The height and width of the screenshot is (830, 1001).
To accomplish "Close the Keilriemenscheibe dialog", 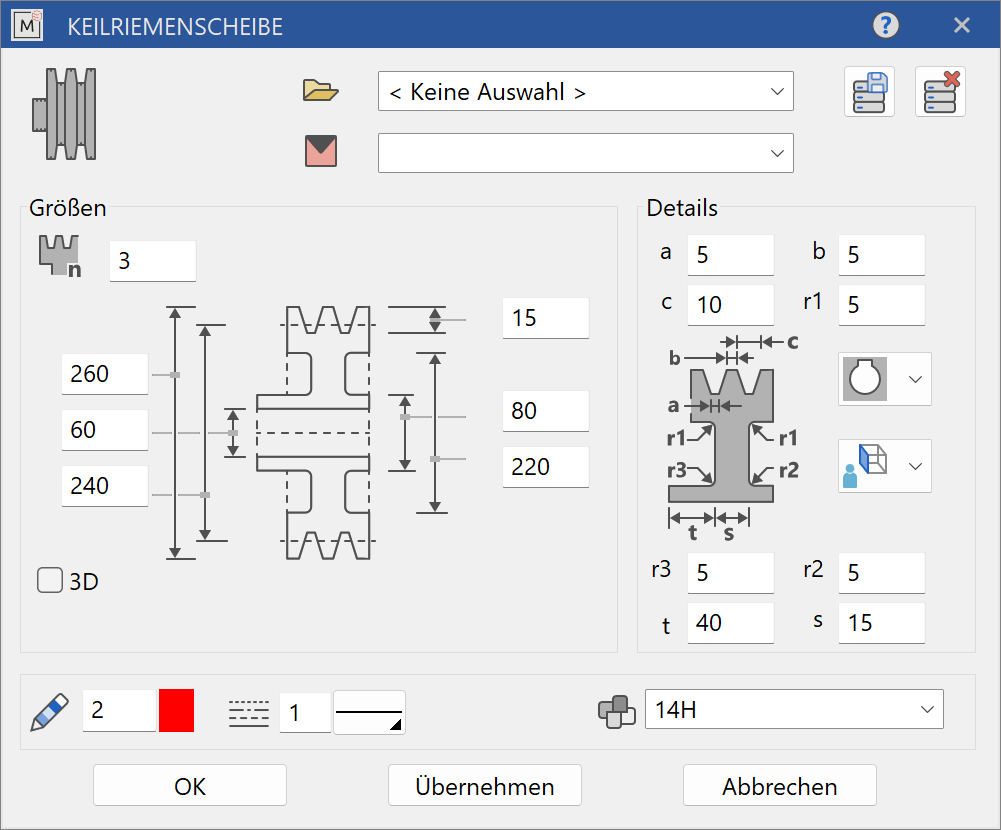I will click(961, 26).
